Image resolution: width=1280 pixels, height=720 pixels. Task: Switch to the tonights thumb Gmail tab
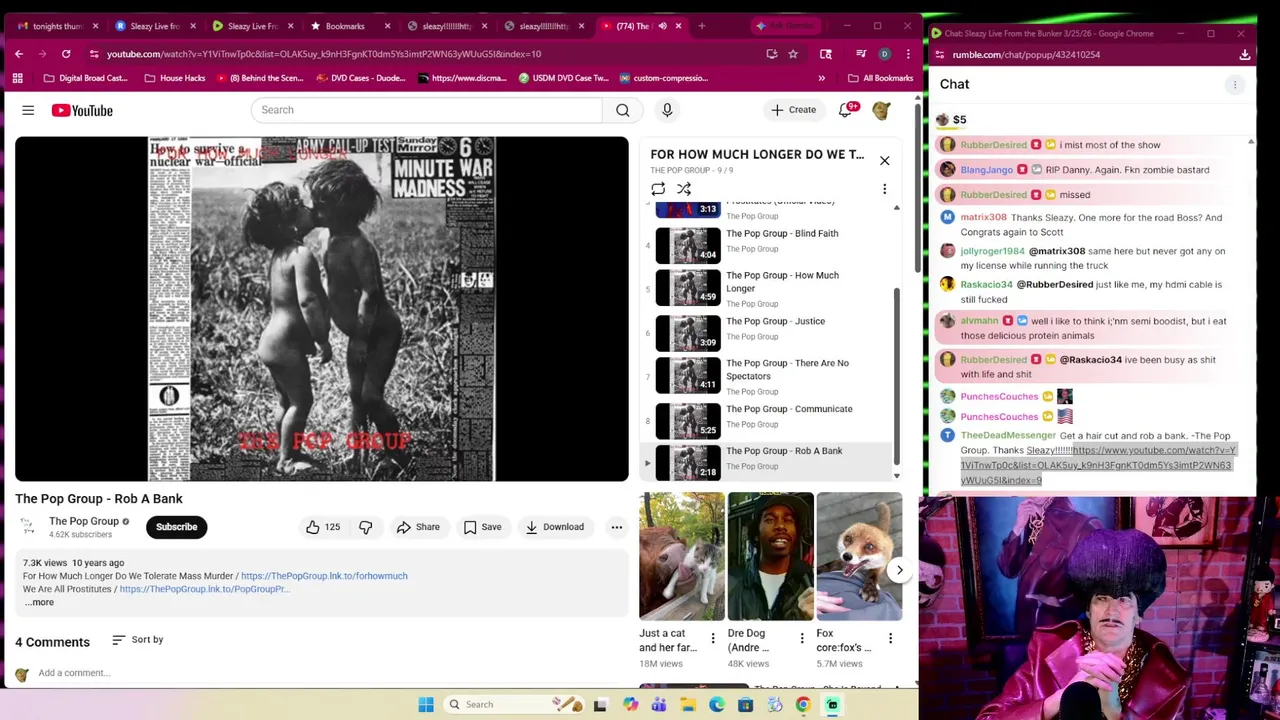coord(50,26)
